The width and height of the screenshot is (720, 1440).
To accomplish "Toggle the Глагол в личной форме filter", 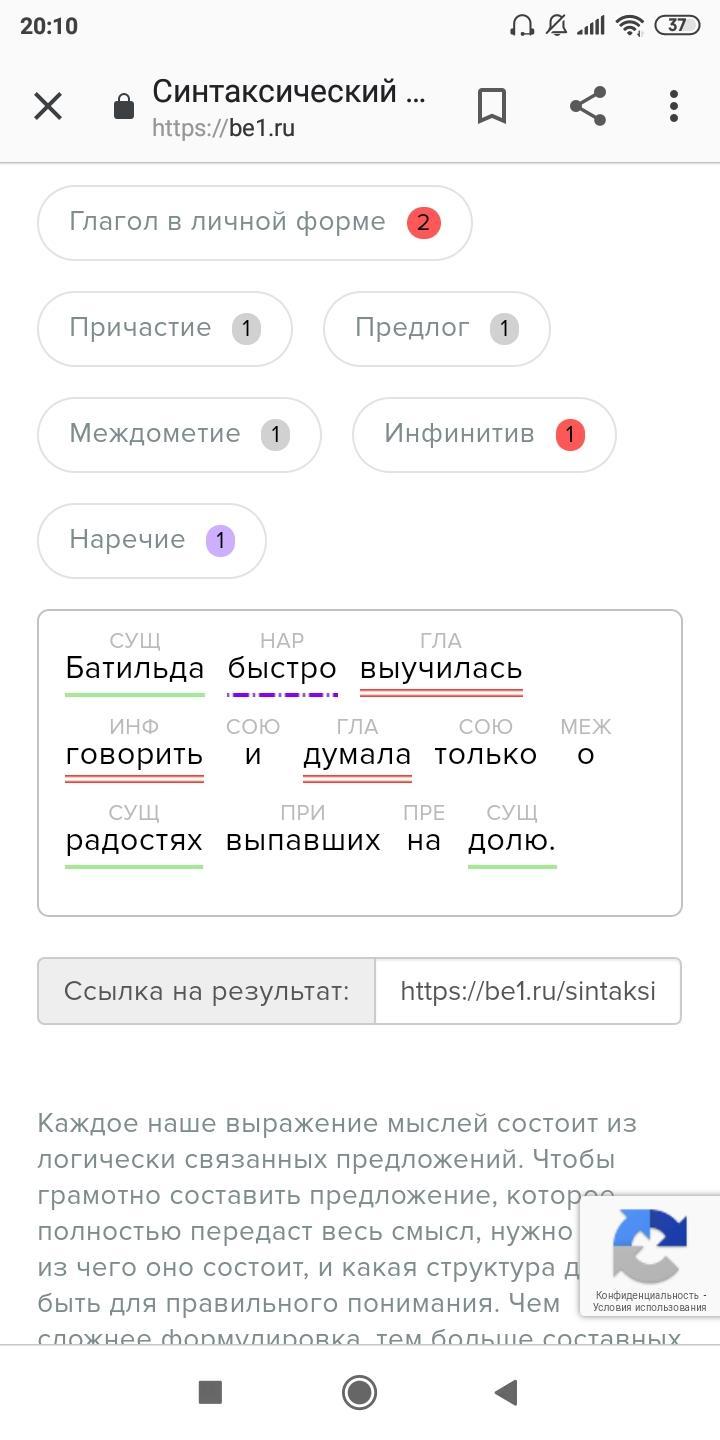I will (254, 222).
